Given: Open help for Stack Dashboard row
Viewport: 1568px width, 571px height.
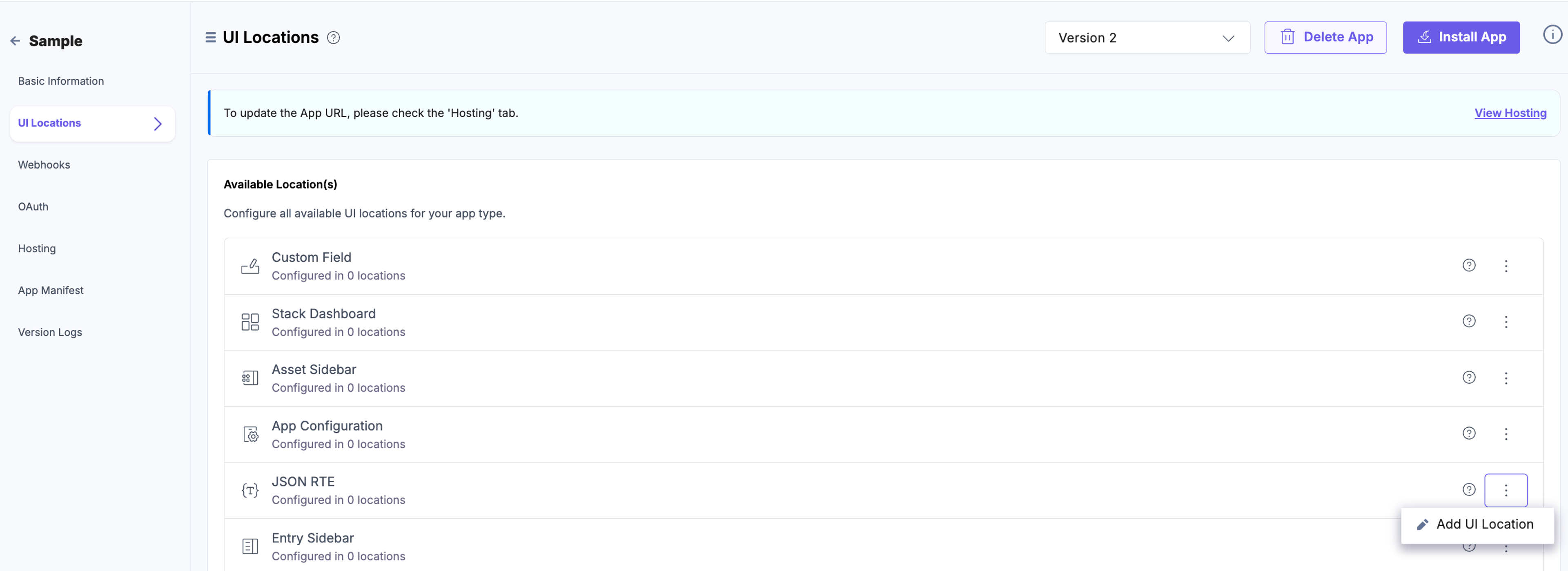Looking at the screenshot, I should click(x=1469, y=321).
